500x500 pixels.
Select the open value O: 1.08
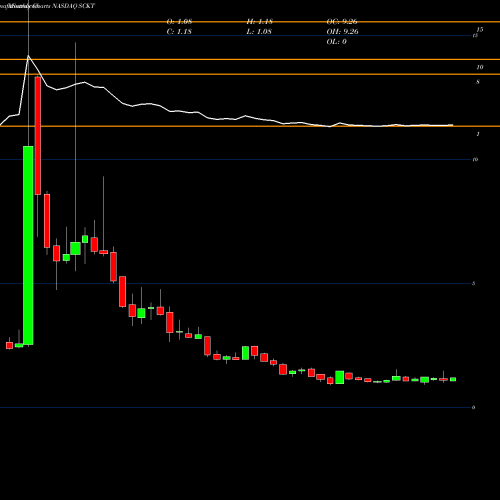point(179,22)
